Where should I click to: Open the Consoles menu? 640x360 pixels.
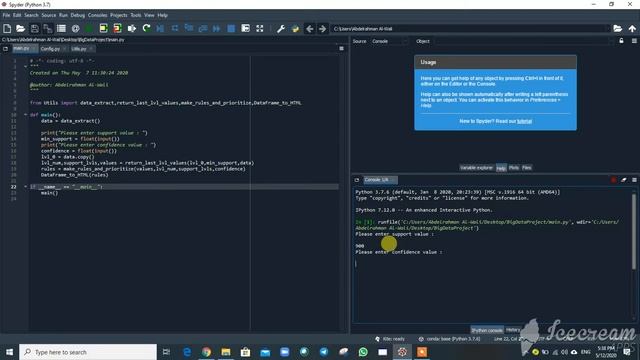98,15
